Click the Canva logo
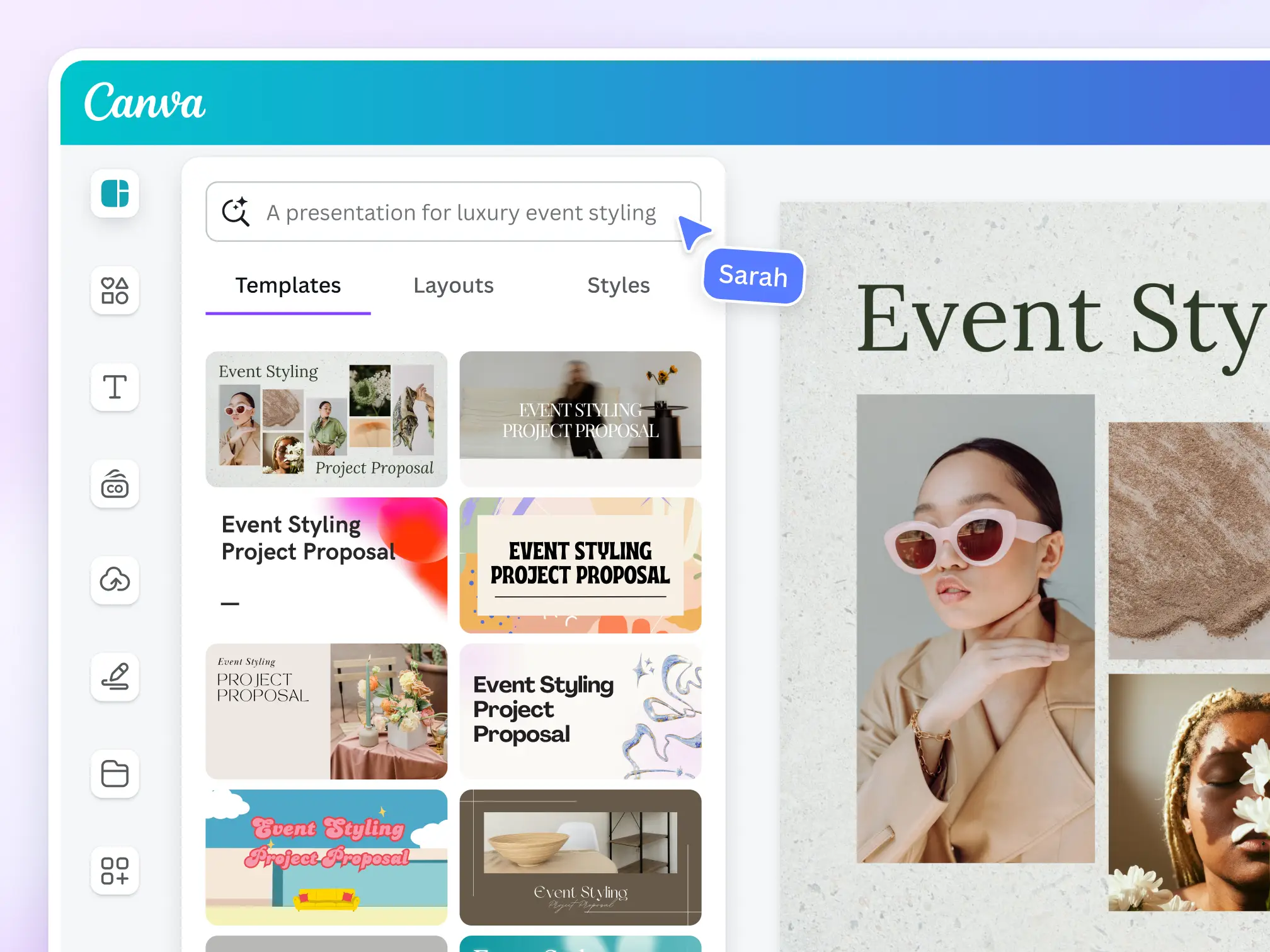The width and height of the screenshot is (1270, 952). 146,103
